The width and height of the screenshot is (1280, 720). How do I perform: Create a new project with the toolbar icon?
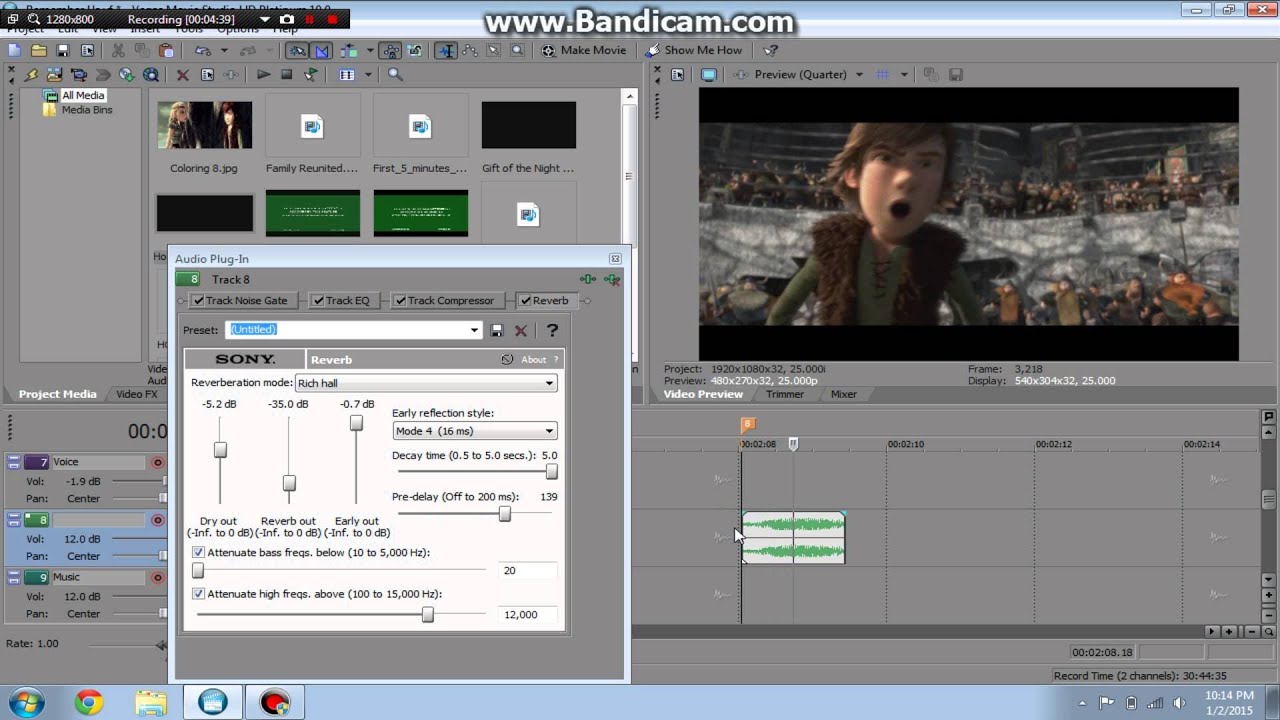[x=14, y=50]
